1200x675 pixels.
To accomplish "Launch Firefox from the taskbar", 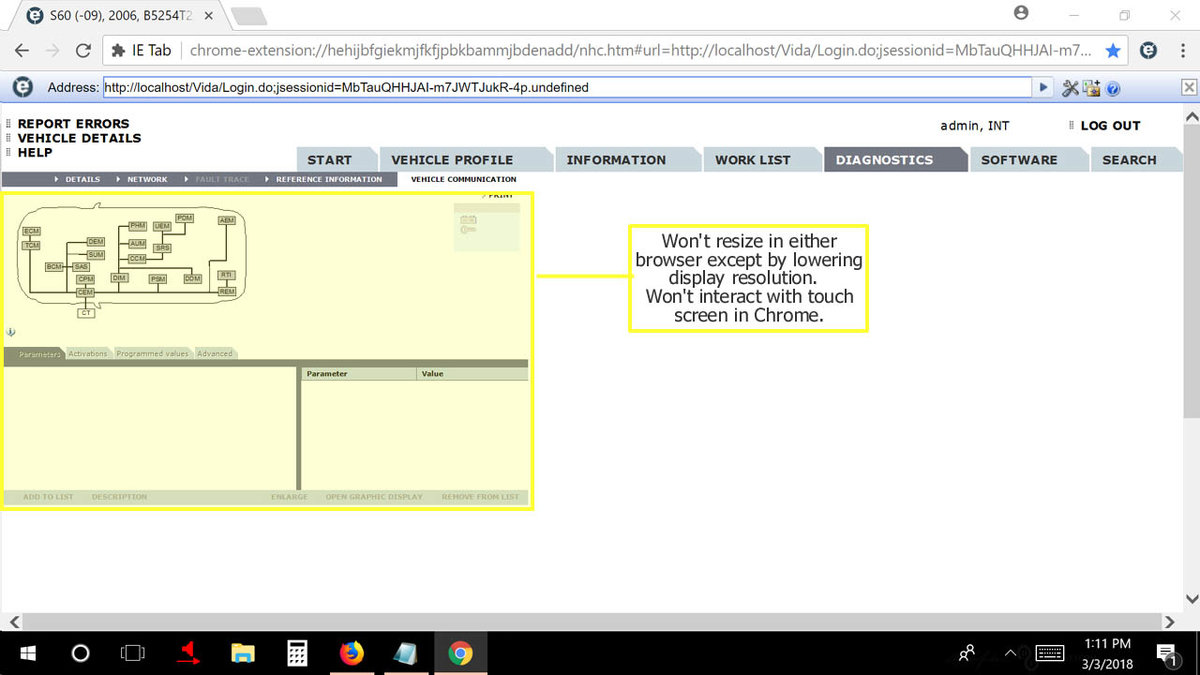I will pos(351,654).
